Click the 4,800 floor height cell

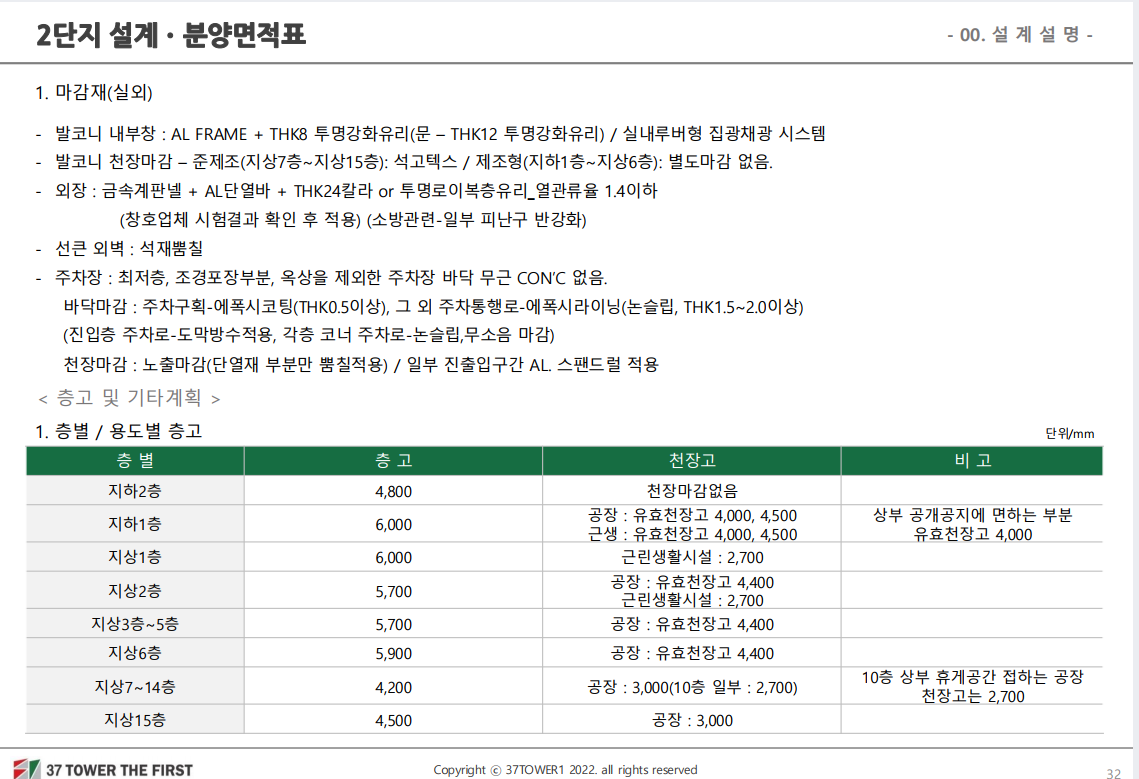point(394,492)
